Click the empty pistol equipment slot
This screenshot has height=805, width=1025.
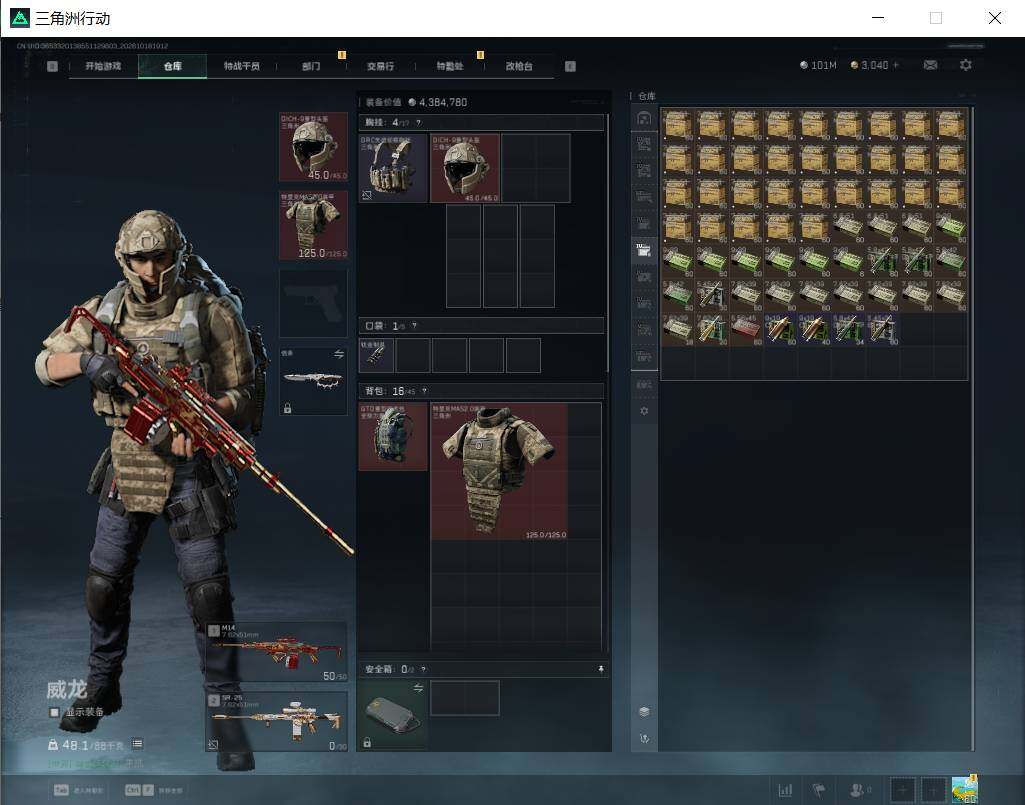point(313,303)
